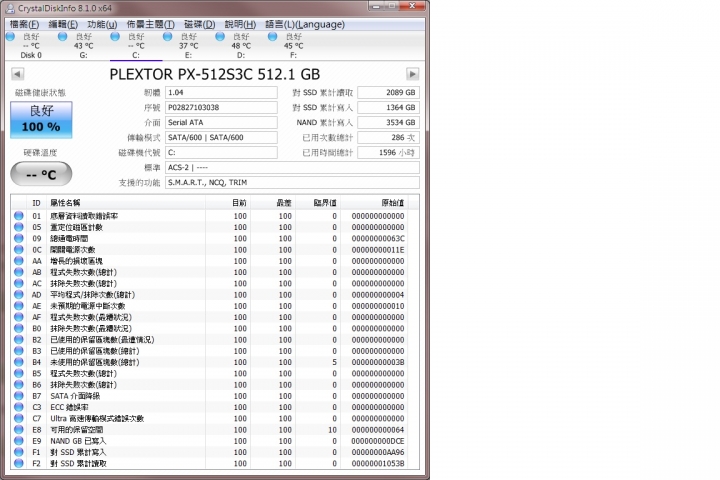Click the total host writes value 1364 GB

coord(388,107)
